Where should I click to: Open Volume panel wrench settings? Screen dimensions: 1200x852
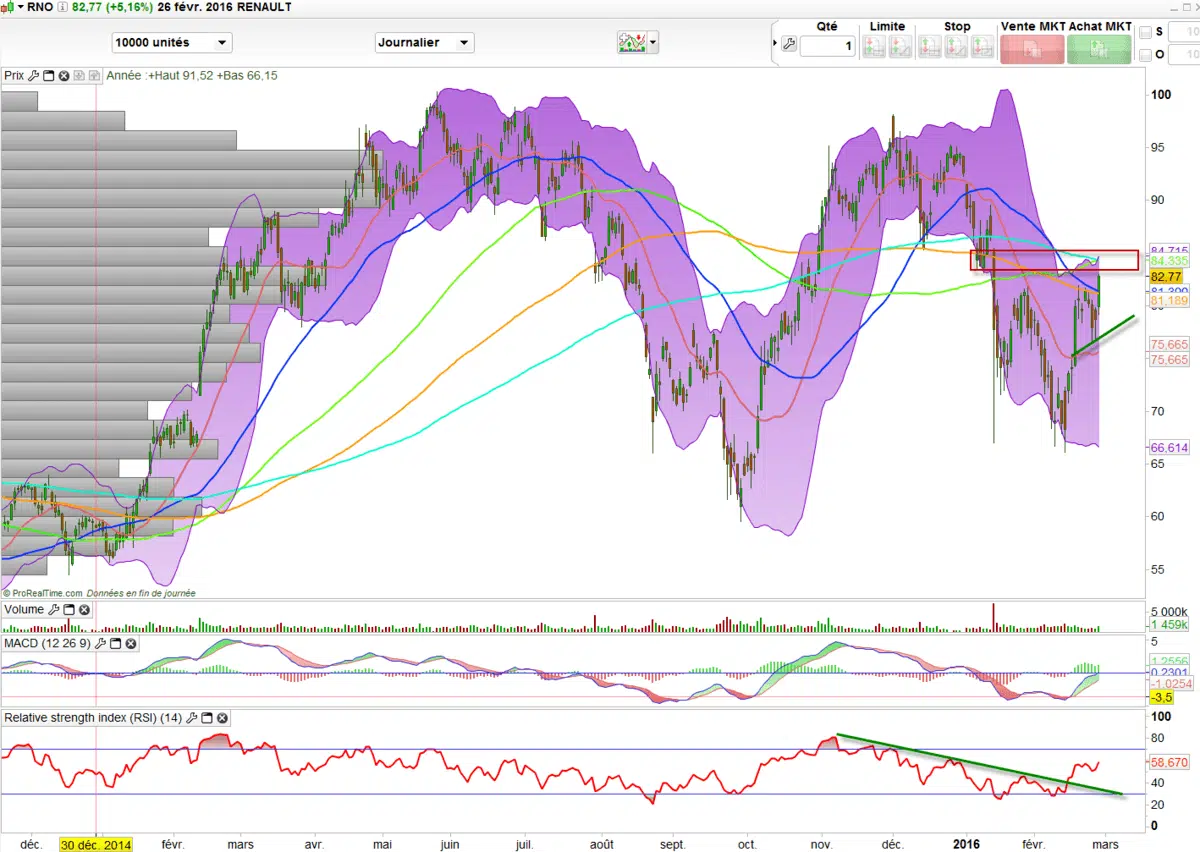point(55,609)
